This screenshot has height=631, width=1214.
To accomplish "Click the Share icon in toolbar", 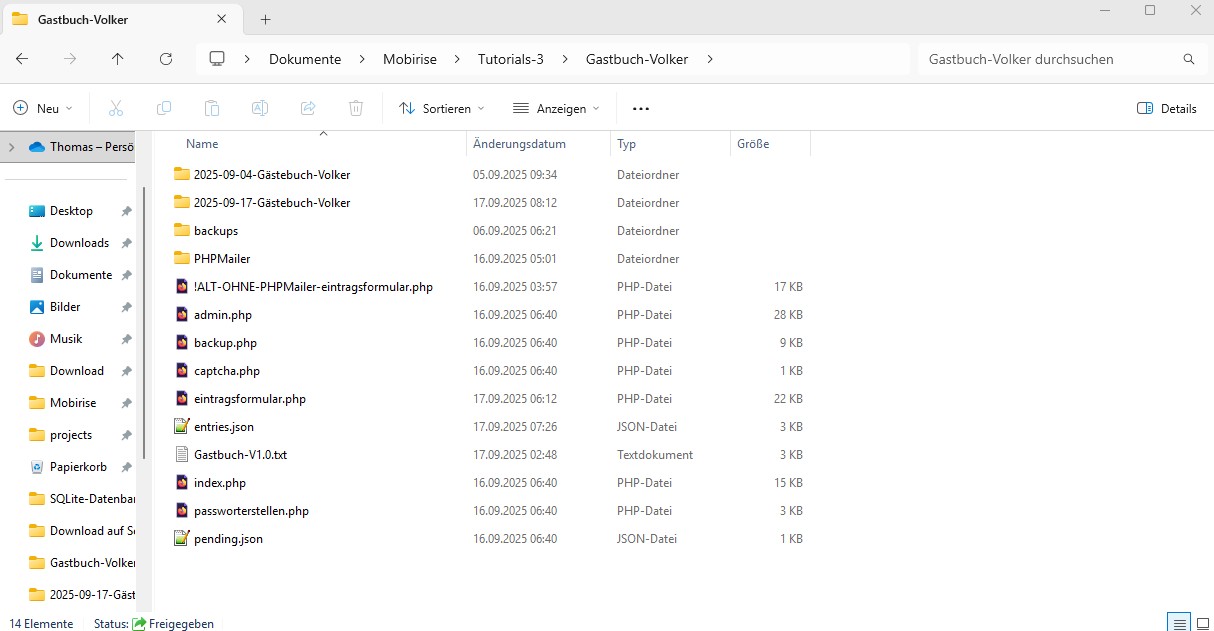I will (308, 108).
